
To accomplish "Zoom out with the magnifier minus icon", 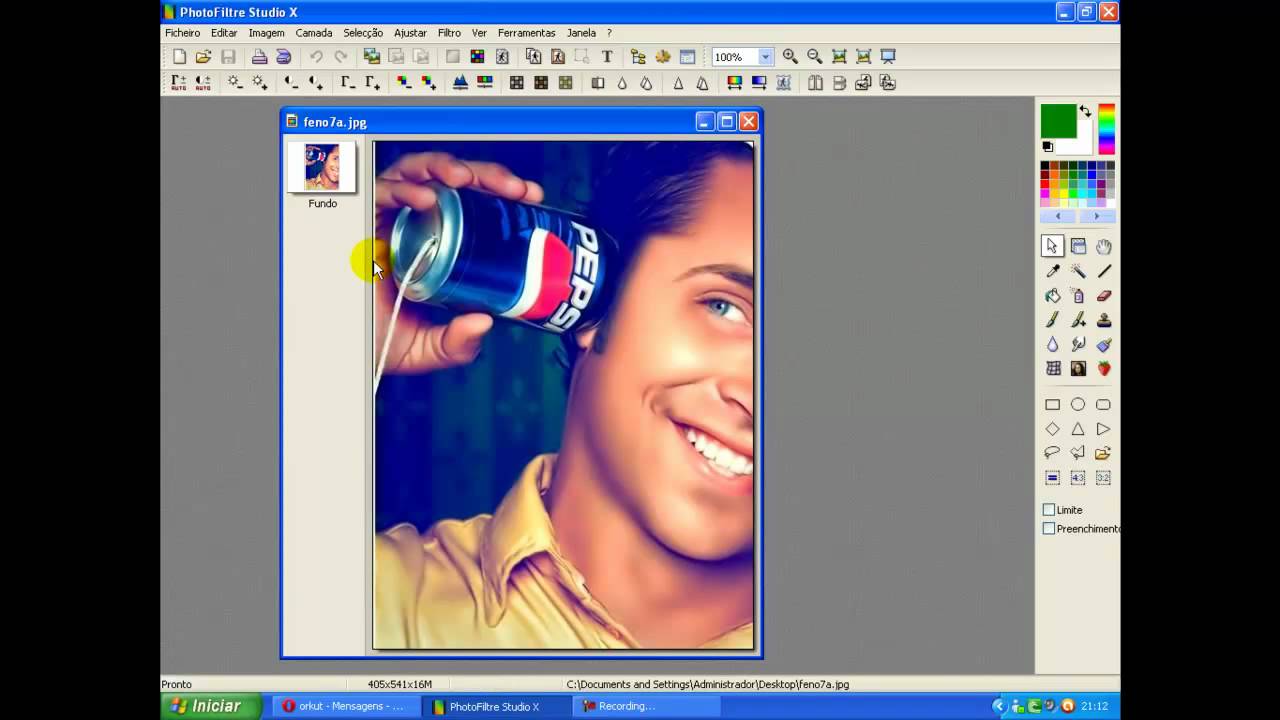I will pyautogui.click(x=814, y=57).
